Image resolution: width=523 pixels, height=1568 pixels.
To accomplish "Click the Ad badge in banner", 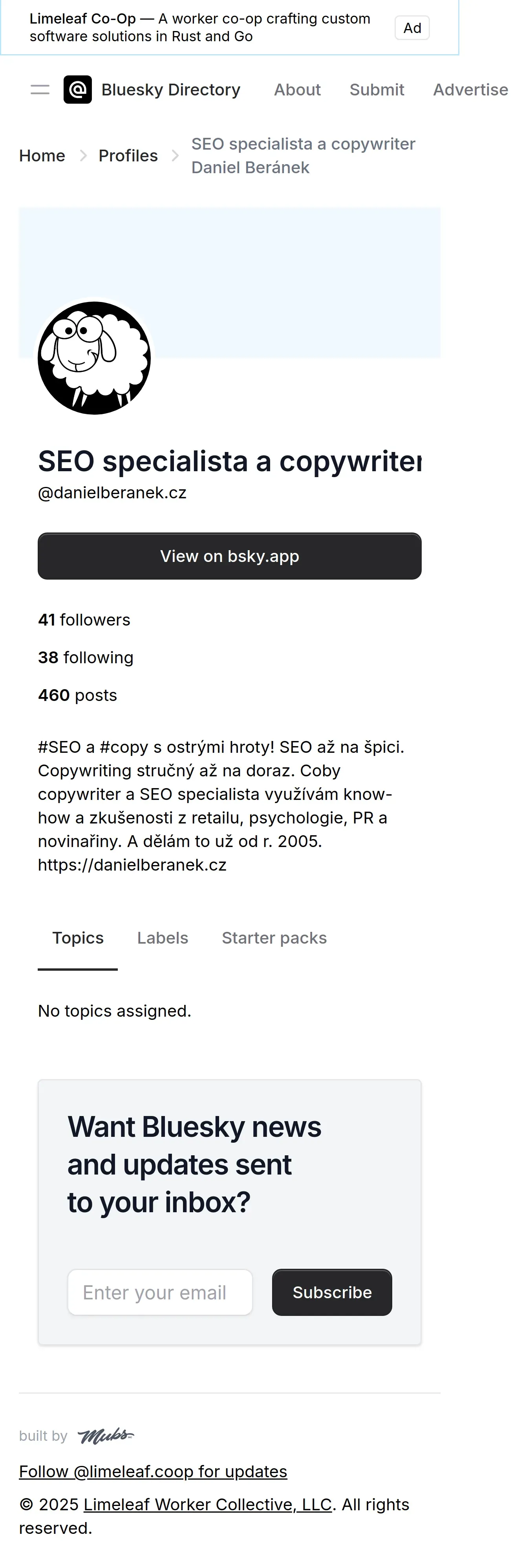I will (x=412, y=28).
